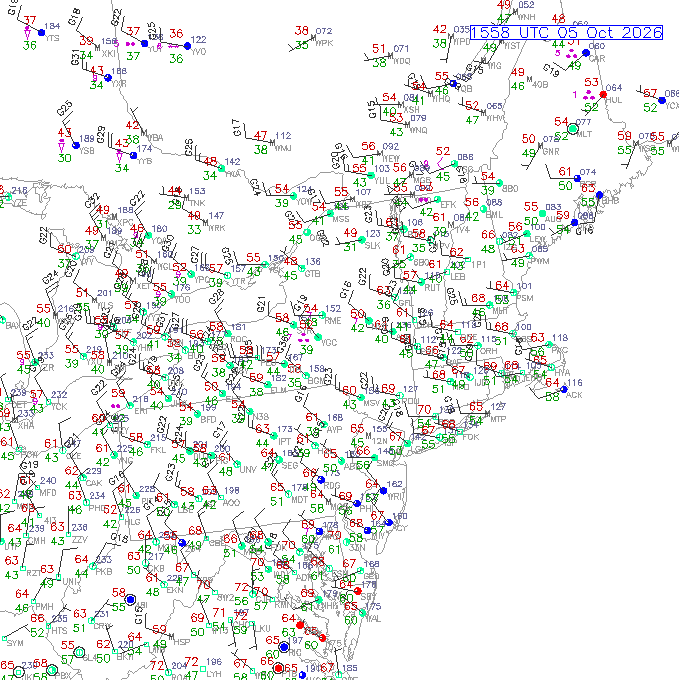
Task: Select the blue station circle at YTS
Action: (42, 33)
